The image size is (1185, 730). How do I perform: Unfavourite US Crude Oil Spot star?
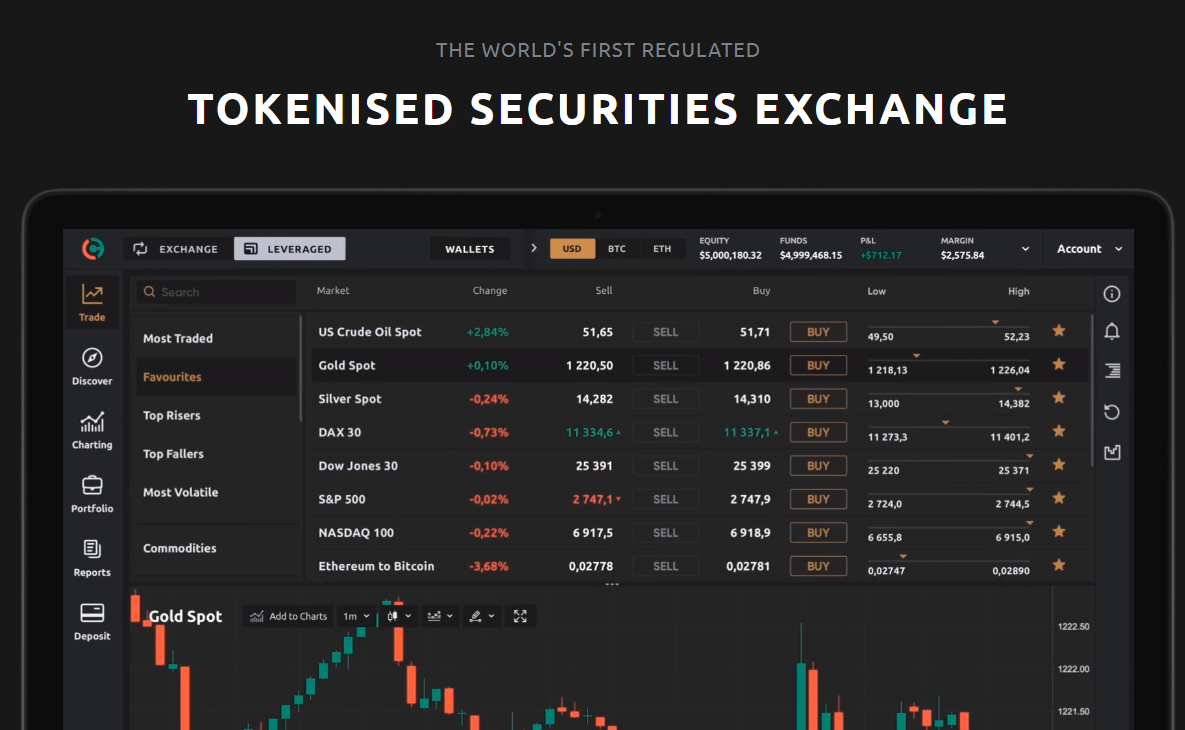[x=1059, y=331]
